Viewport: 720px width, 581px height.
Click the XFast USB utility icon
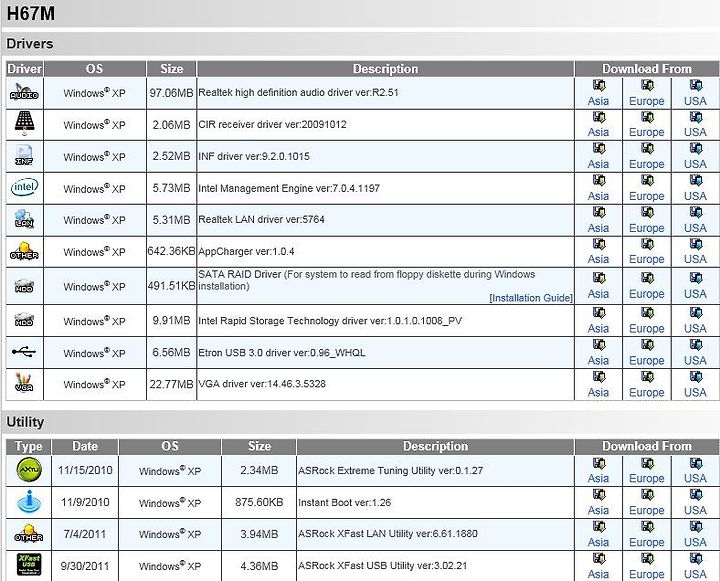[29, 564]
